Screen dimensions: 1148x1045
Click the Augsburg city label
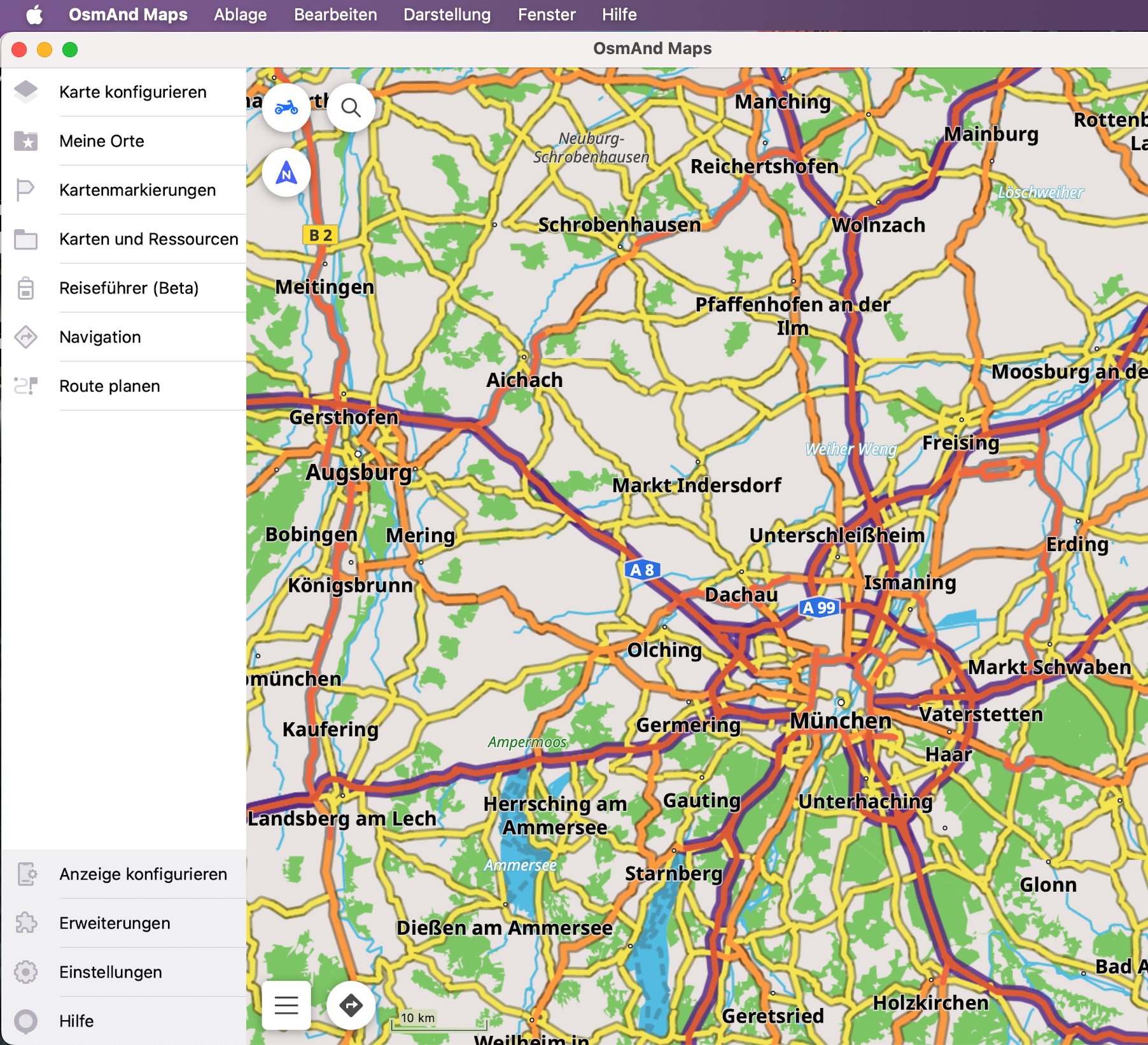click(360, 472)
